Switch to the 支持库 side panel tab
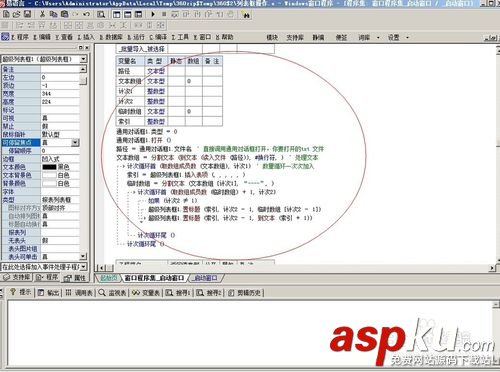This screenshot has height=372, width=500. [17, 277]
